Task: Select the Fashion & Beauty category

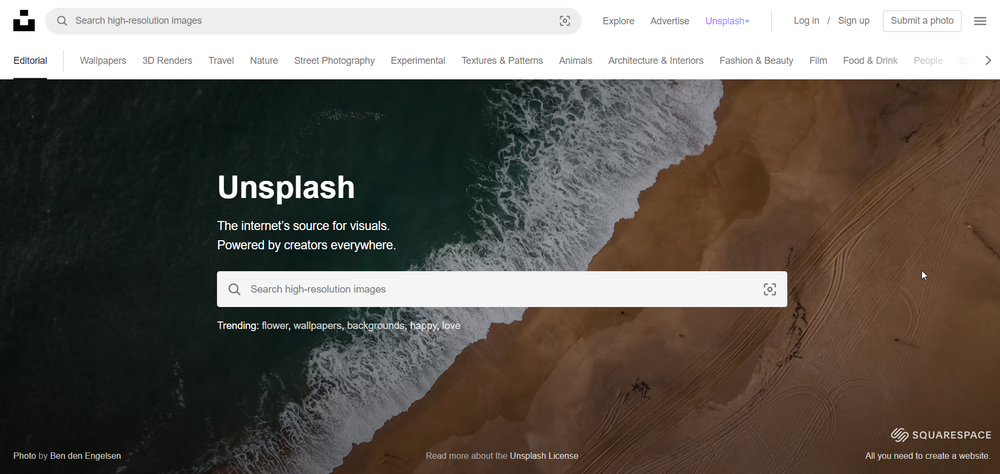Action: (x=756, y=61)
